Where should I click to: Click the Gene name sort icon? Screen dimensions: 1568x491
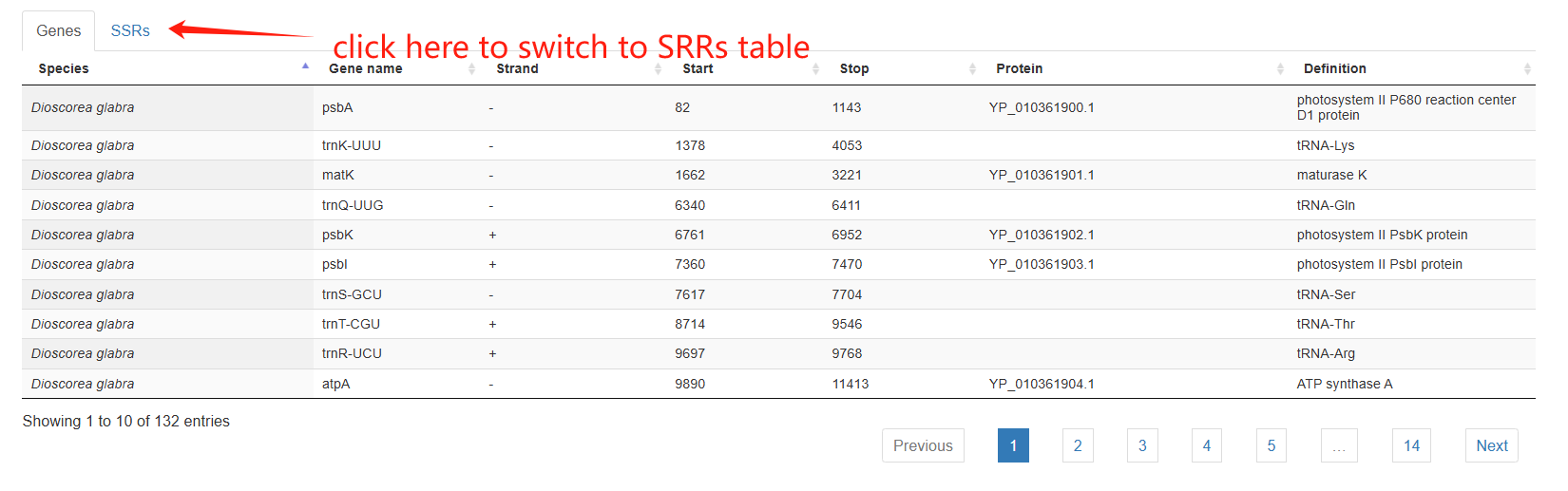(471, 68)
